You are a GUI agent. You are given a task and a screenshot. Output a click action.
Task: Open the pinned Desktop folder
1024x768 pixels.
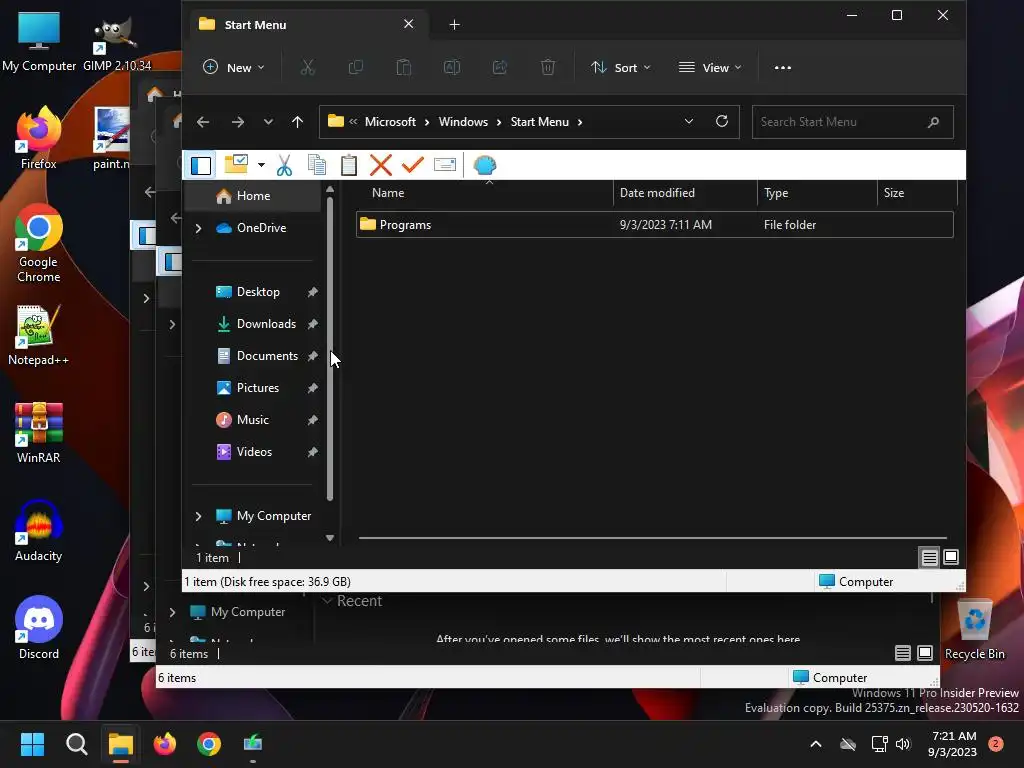[258, 292]
